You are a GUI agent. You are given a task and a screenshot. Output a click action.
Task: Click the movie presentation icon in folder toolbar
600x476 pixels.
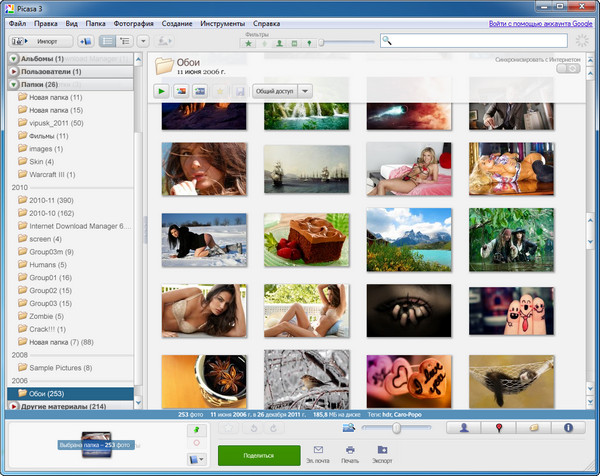coord(201,91)
